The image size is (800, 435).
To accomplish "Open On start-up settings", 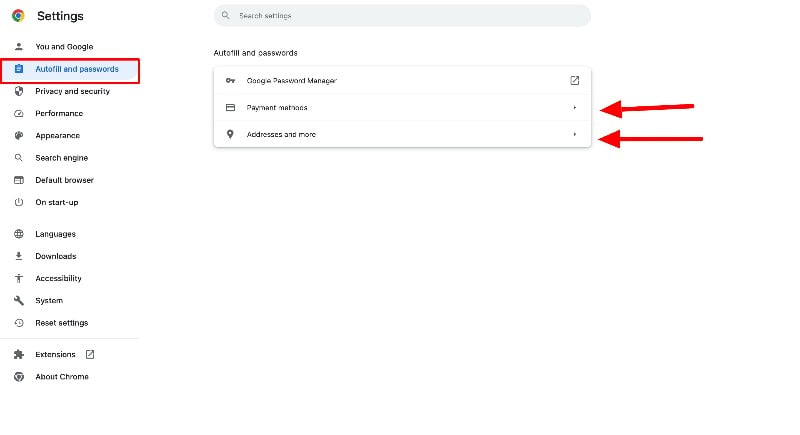I will click(x=56, y=202).
